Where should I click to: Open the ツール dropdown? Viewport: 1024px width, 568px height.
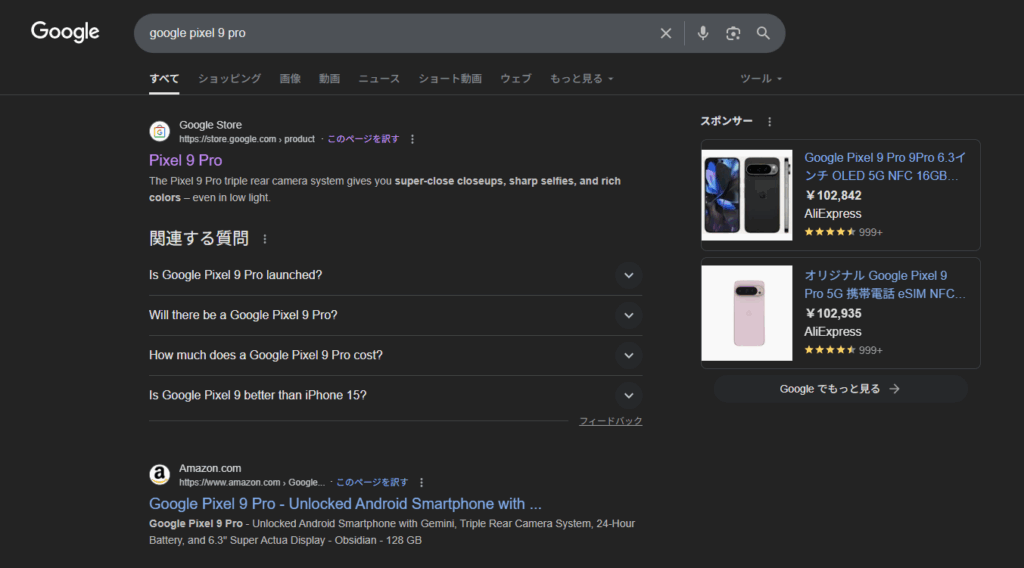click(761, 79)
